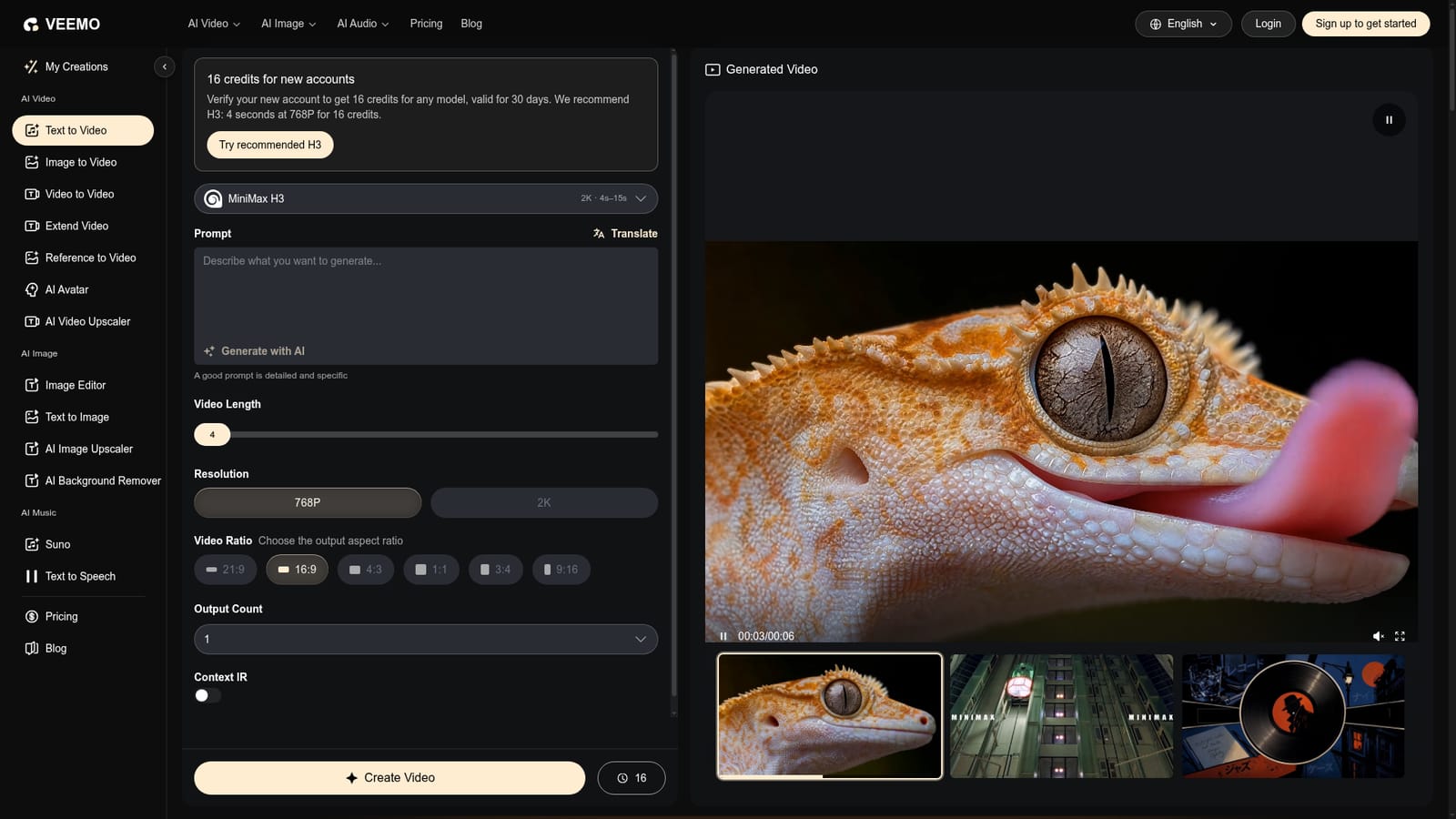Open the video in fullscreen

(1400, 636)
